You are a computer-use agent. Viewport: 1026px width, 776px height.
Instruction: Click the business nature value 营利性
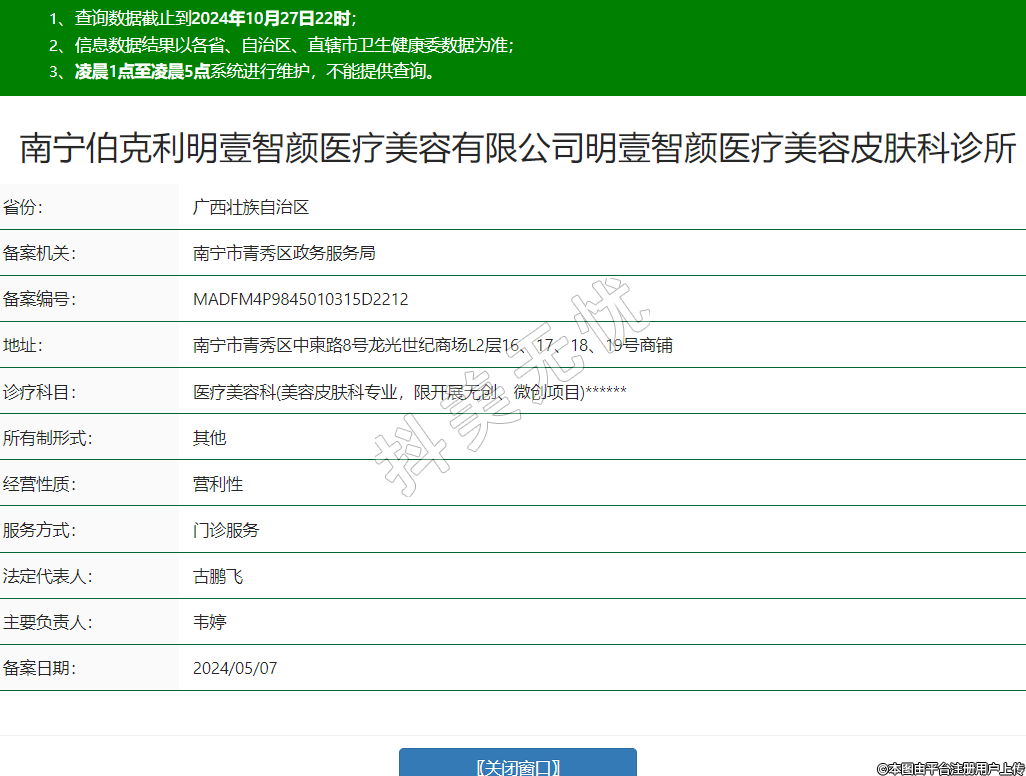[x=218, y=484]
